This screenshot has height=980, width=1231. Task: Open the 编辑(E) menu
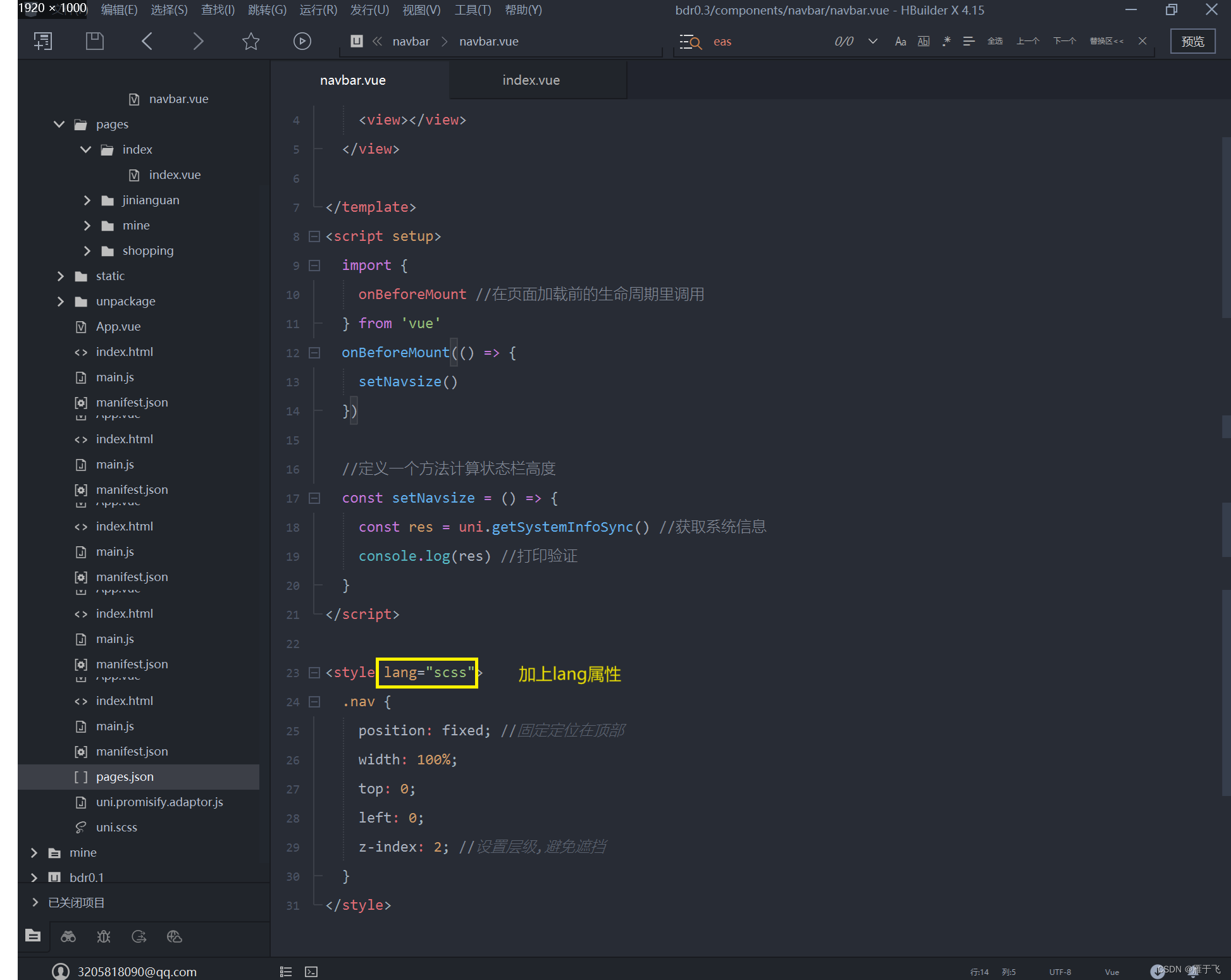tap(119, 9)
